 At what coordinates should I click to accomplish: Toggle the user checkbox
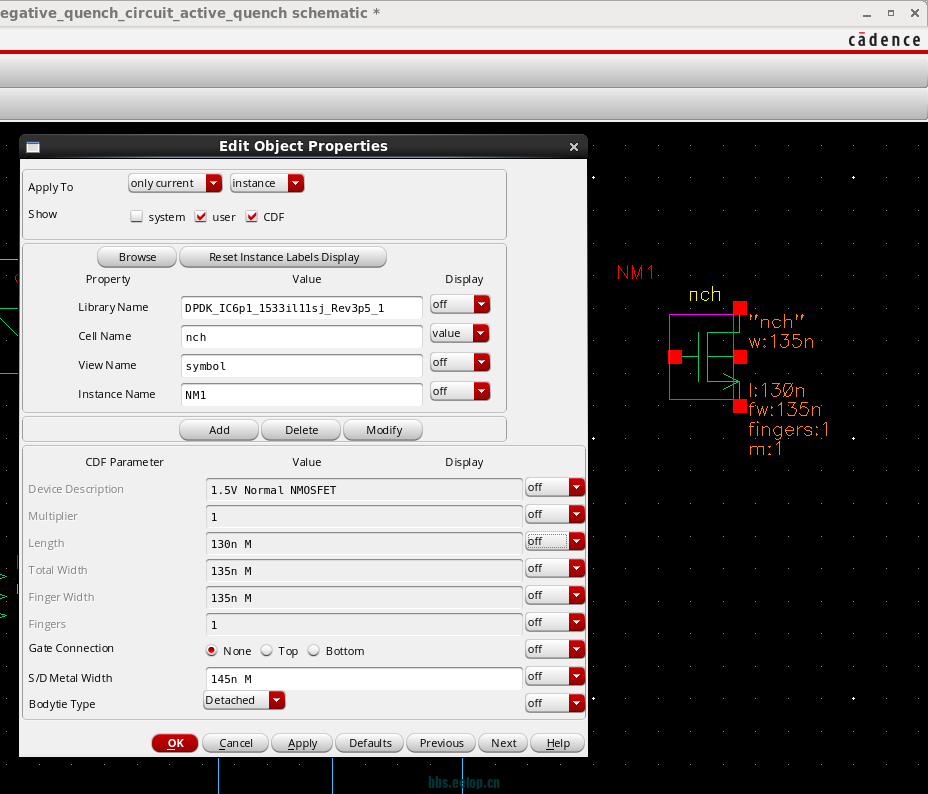pyautogui.click(x=201, y=217)
